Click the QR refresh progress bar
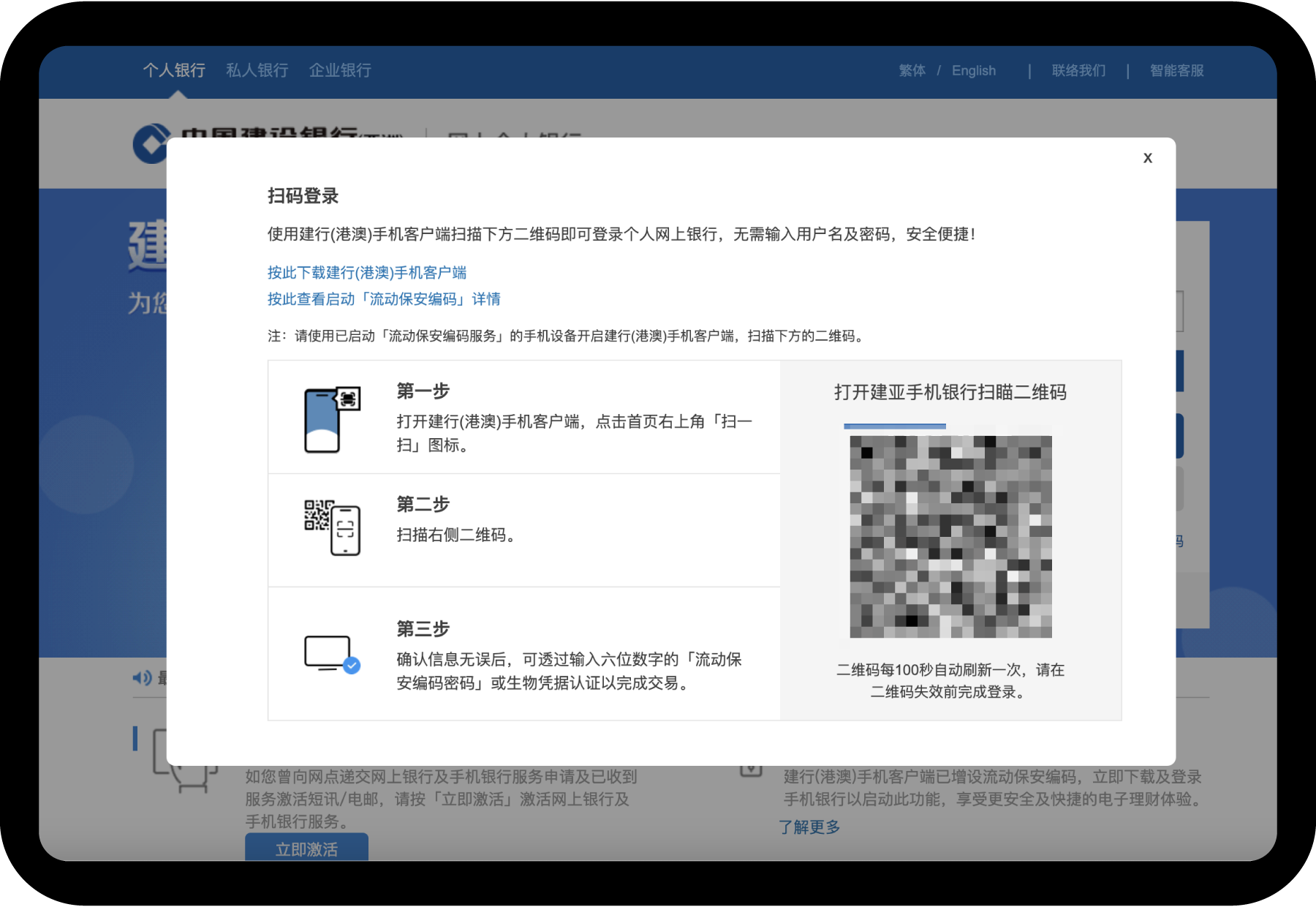Viewport: 1316px width, 907px height. [895, 426]
